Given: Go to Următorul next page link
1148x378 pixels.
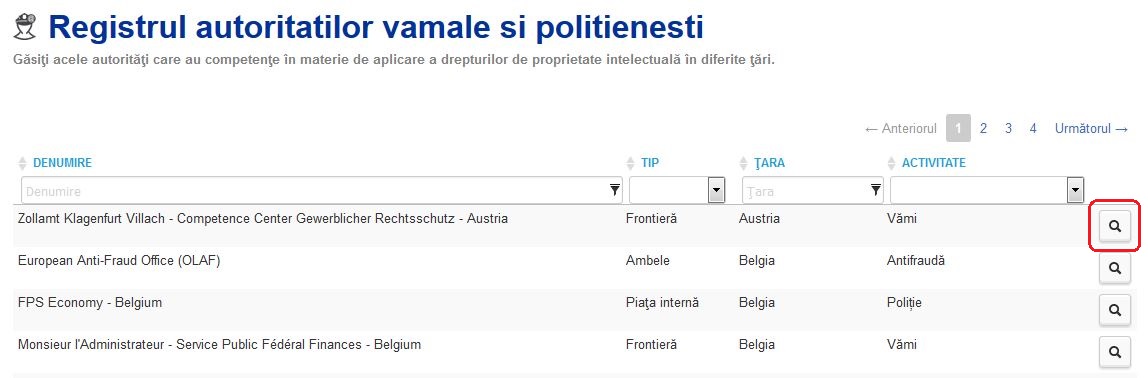Looking at the screenshot, I should (x=1092, y=128).
